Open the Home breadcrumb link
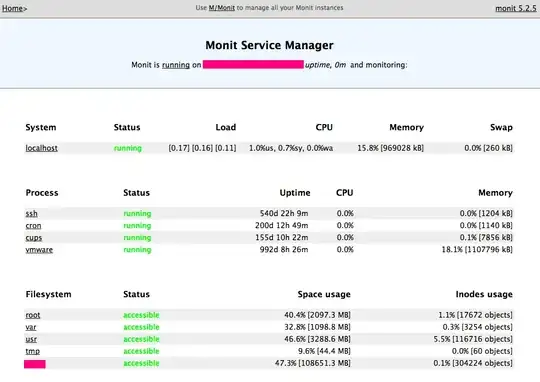Viewport: 540px width, 382px height. [x=12, y=8]
